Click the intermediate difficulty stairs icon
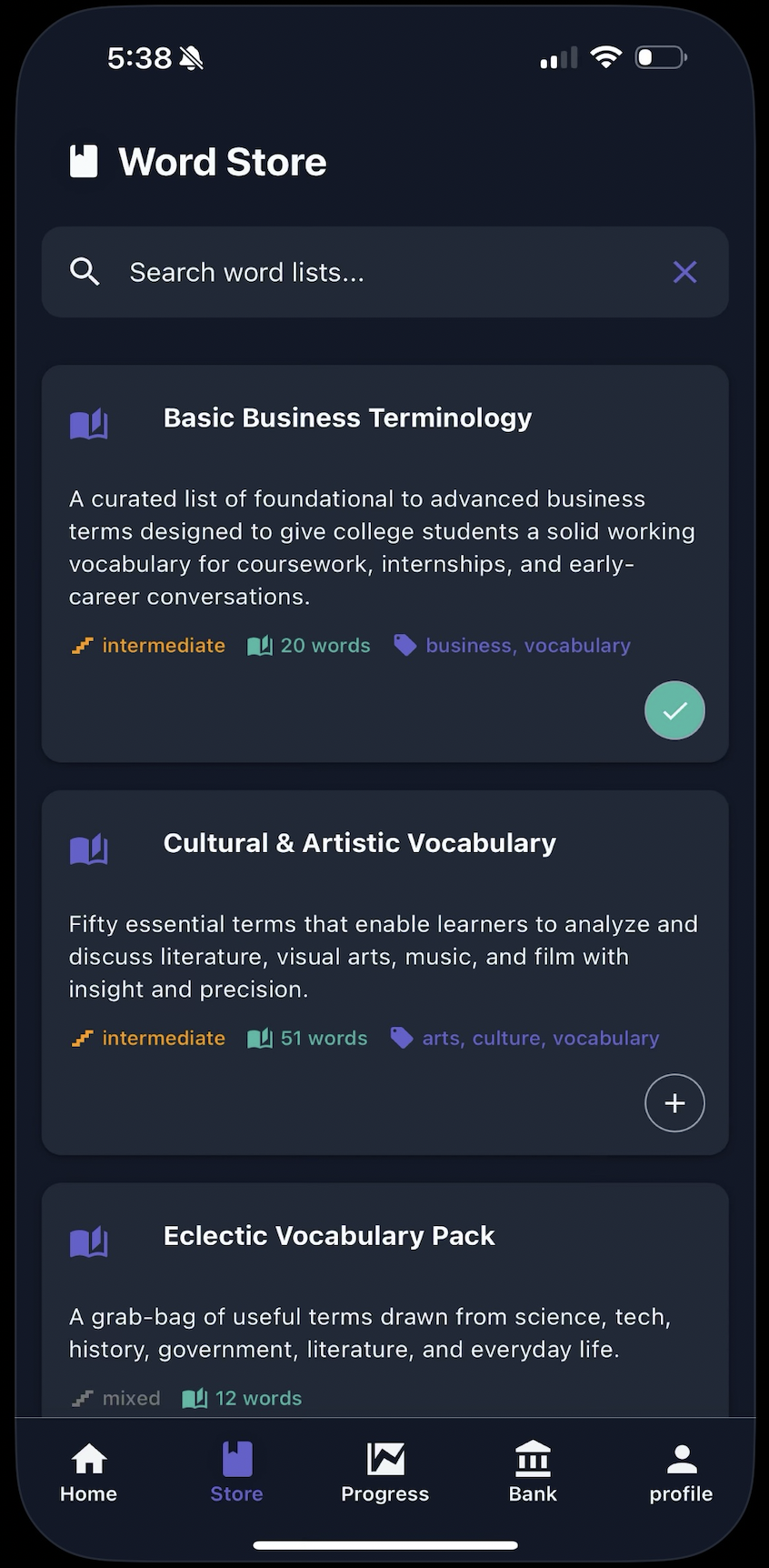Screen dimensions: 769x1568 (81, 645)
